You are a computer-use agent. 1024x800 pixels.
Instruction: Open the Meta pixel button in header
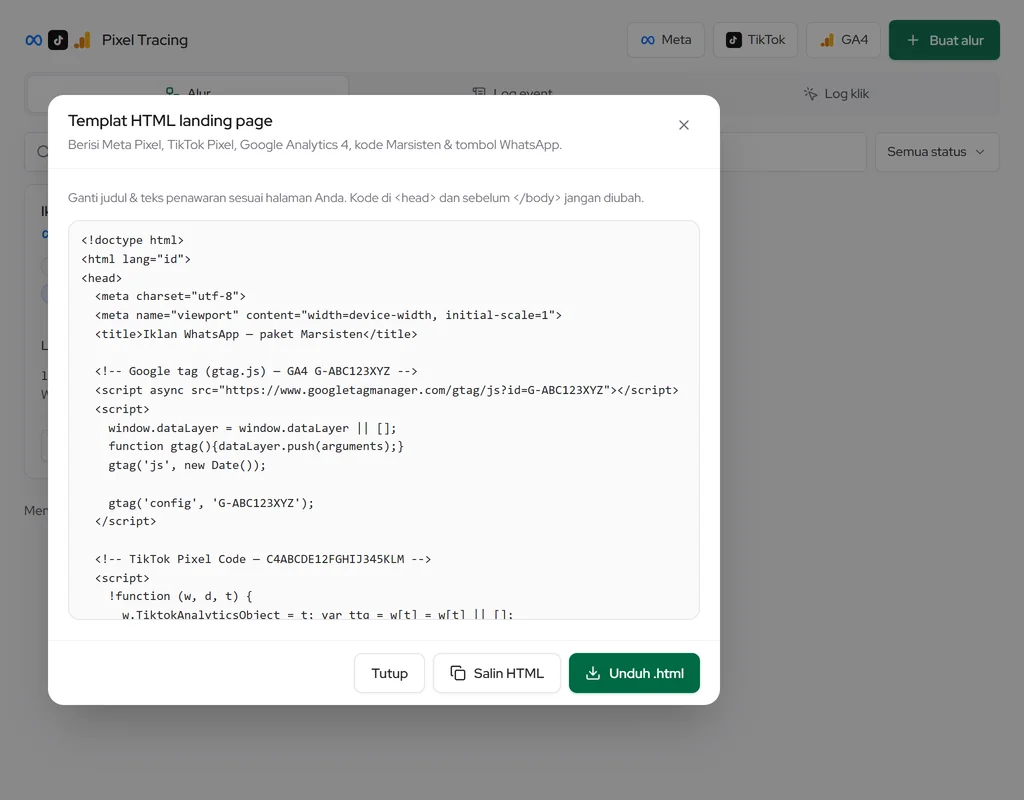(x=666, y=40)
